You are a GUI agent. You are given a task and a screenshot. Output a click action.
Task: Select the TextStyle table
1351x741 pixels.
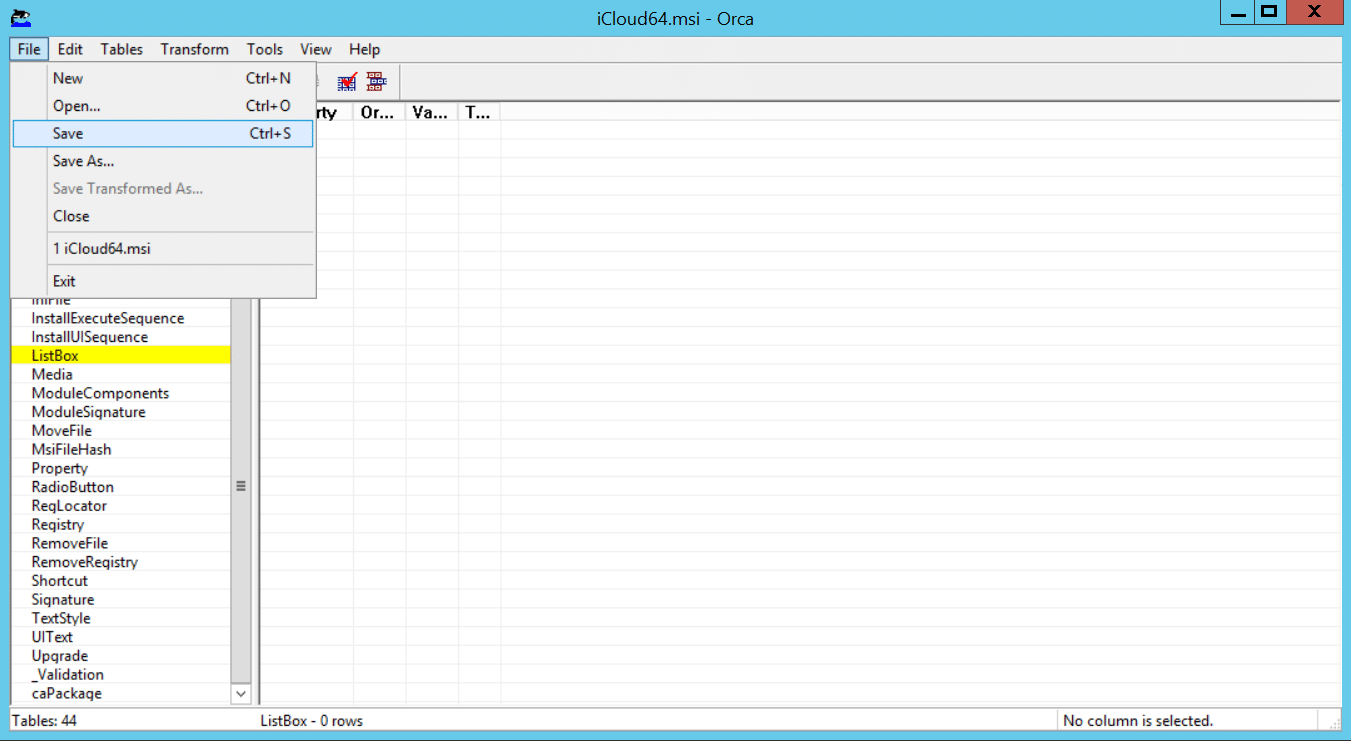click(120, 618)
